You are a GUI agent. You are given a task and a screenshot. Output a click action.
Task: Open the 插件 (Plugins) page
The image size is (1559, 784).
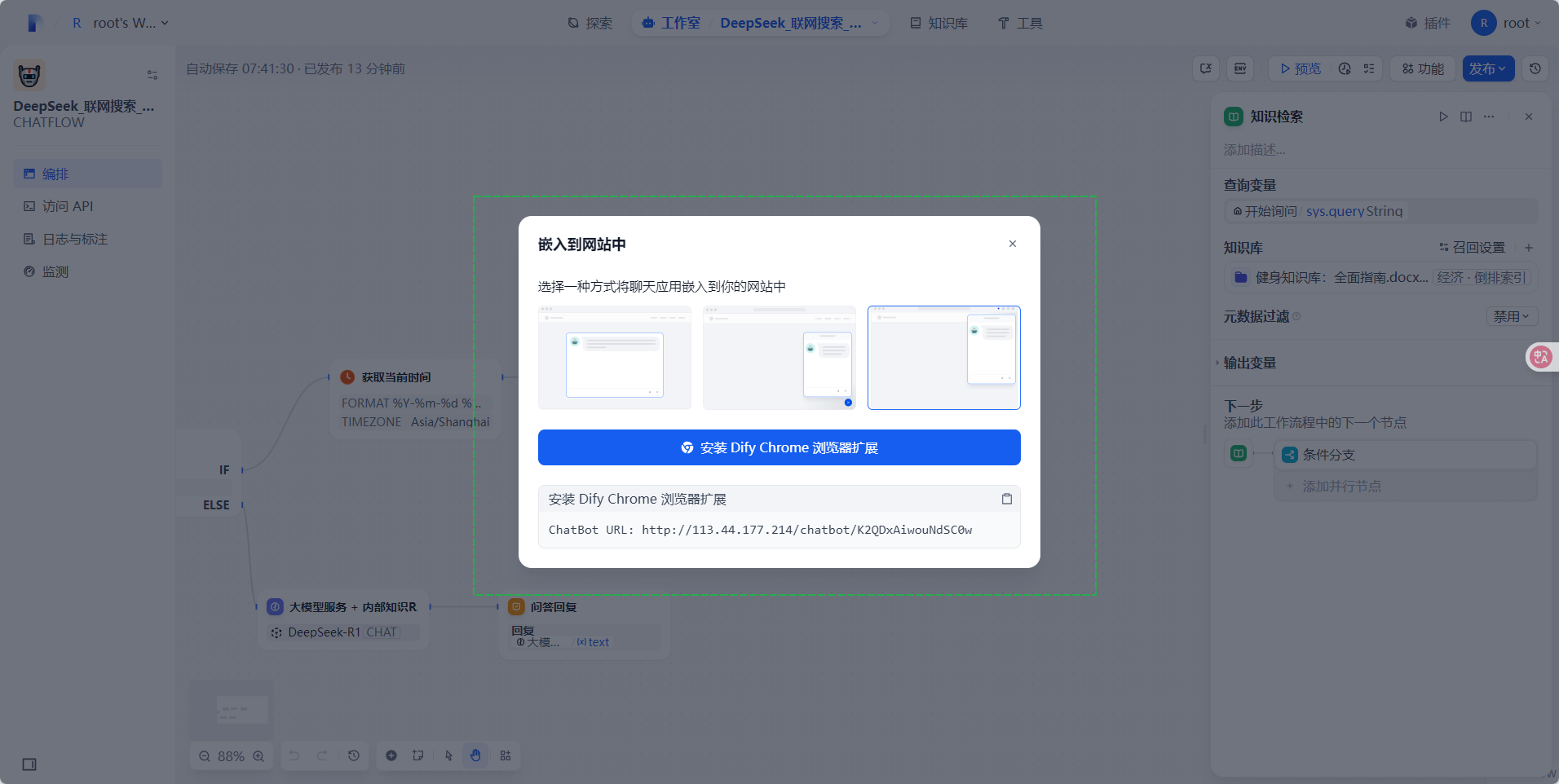click(1428, 23)
